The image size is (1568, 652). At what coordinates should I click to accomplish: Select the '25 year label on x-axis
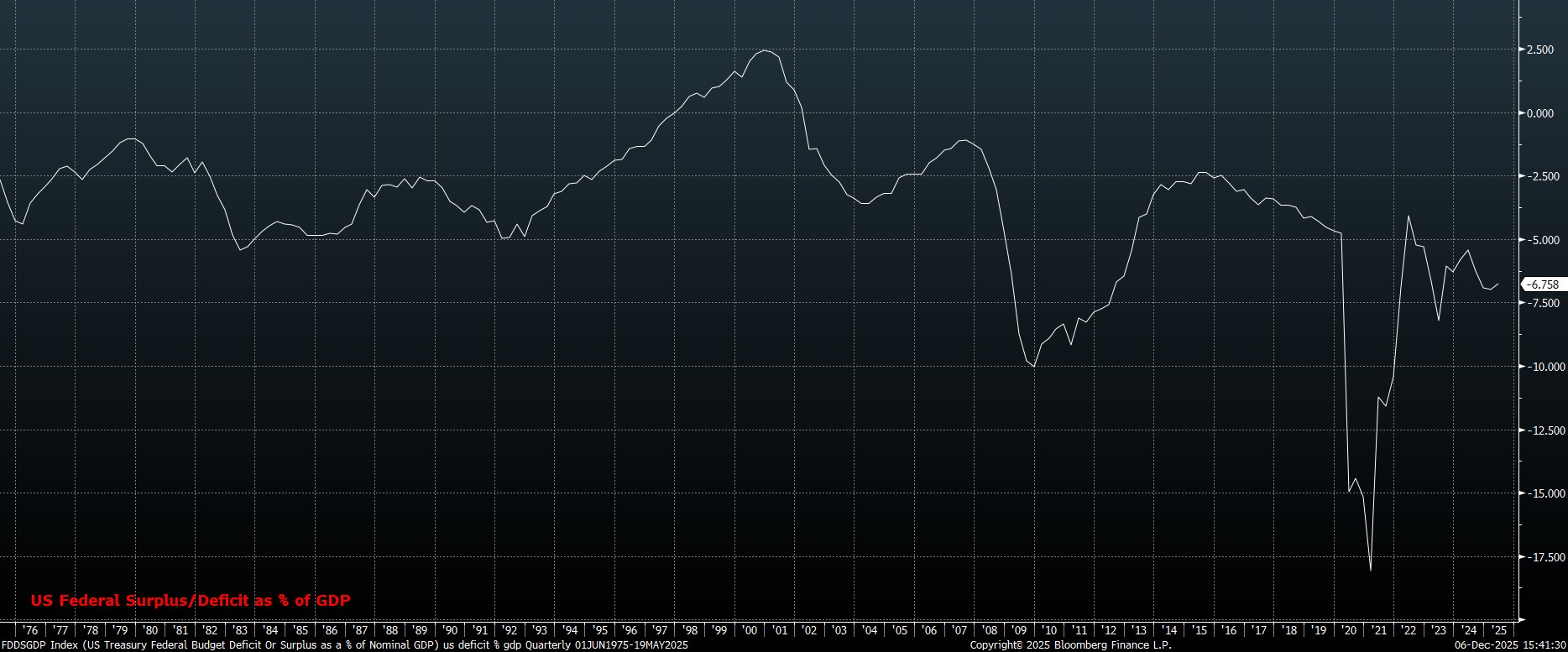click(1498, 630)
